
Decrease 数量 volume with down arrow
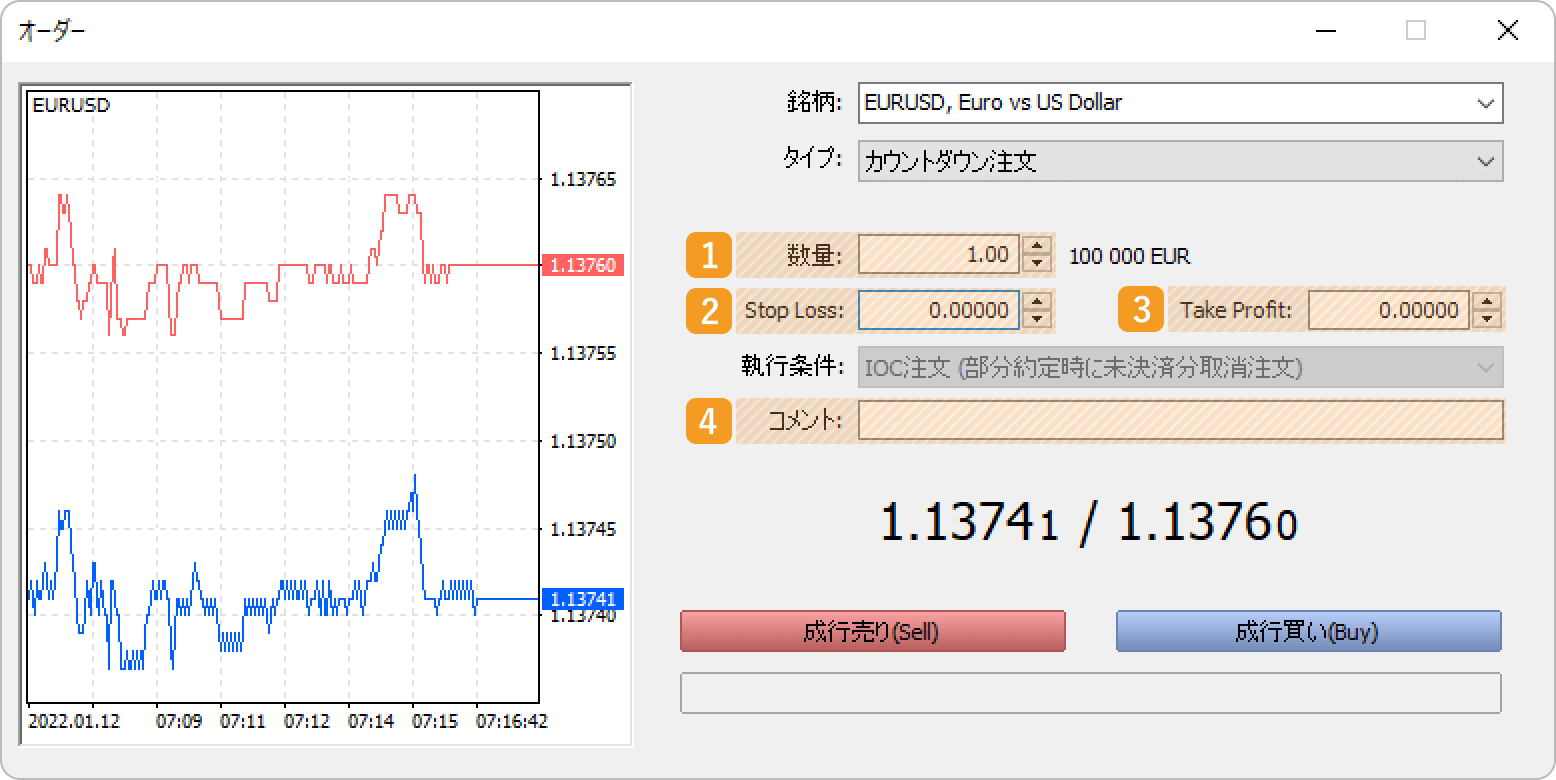click(1038, 263)
